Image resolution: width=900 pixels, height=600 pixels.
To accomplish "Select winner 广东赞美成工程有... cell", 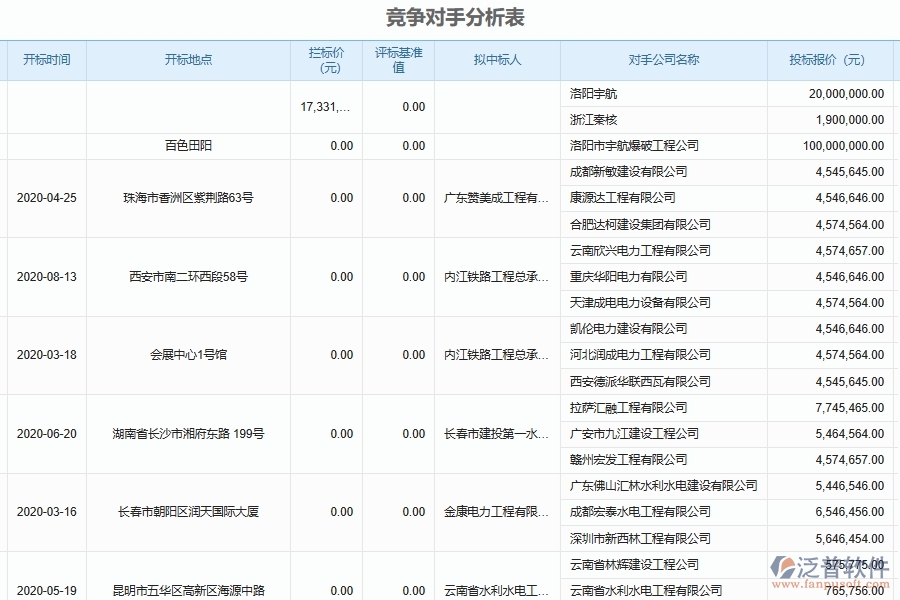I will tap(495, 198).
